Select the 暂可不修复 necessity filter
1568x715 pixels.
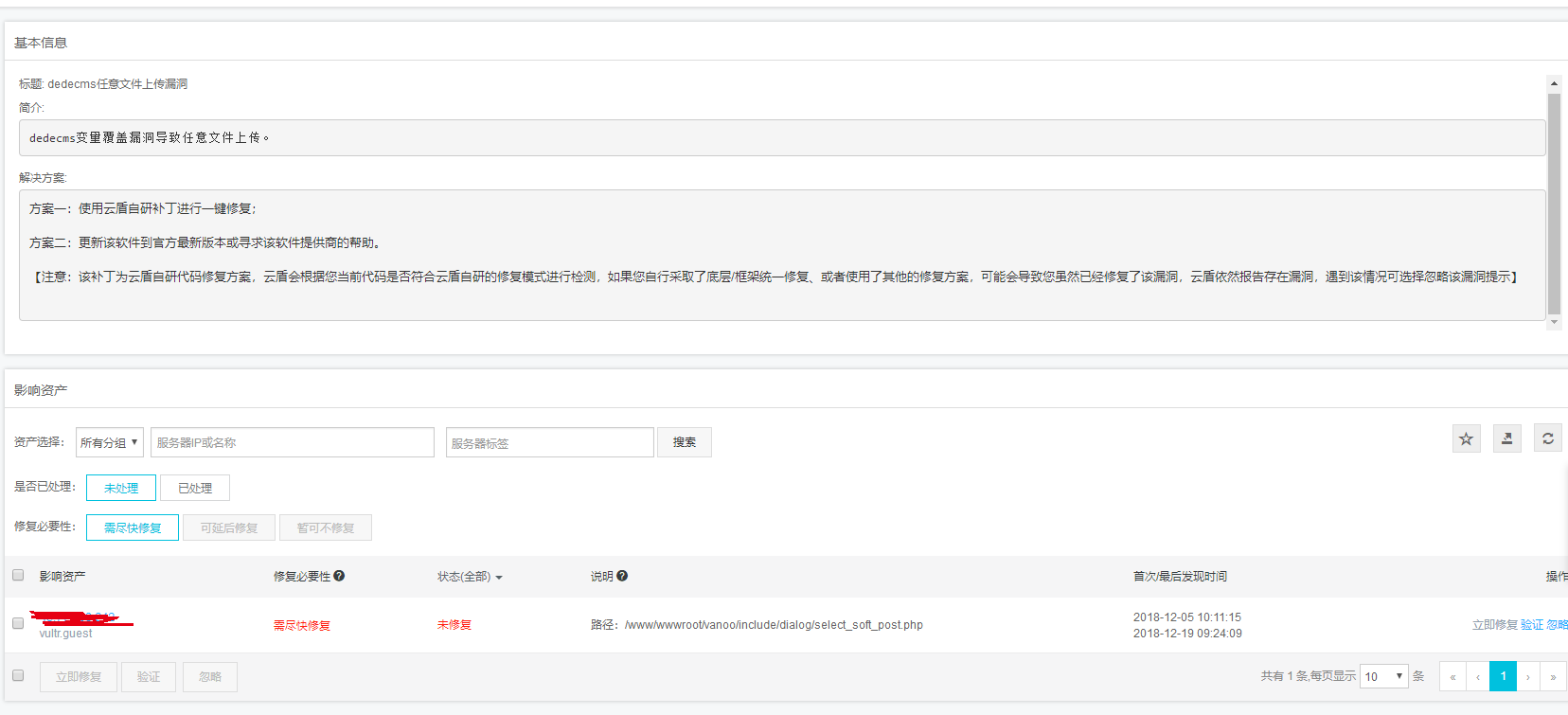tap(326, 527)
